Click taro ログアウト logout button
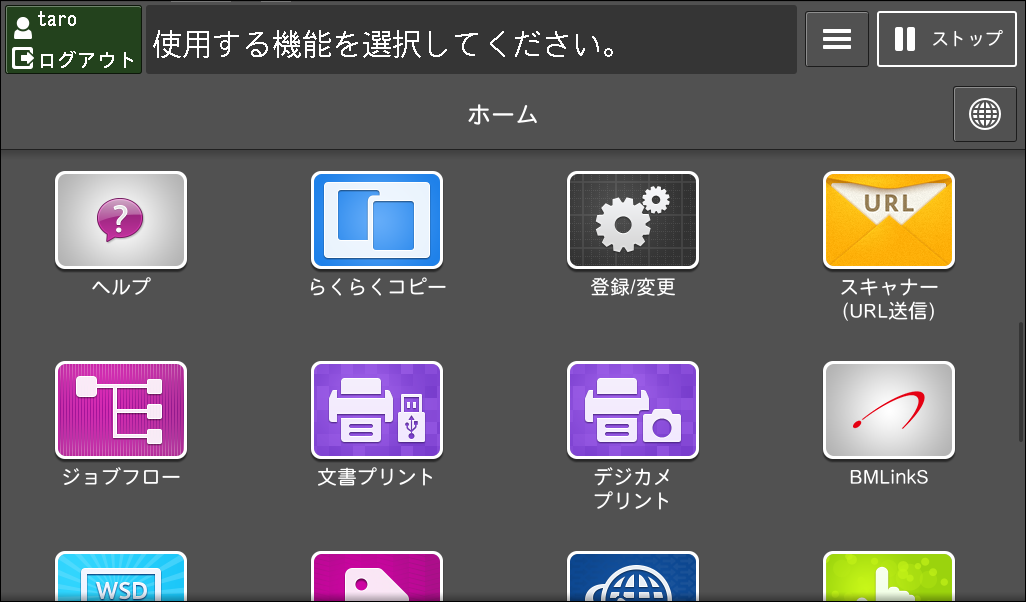 point(74,39)
